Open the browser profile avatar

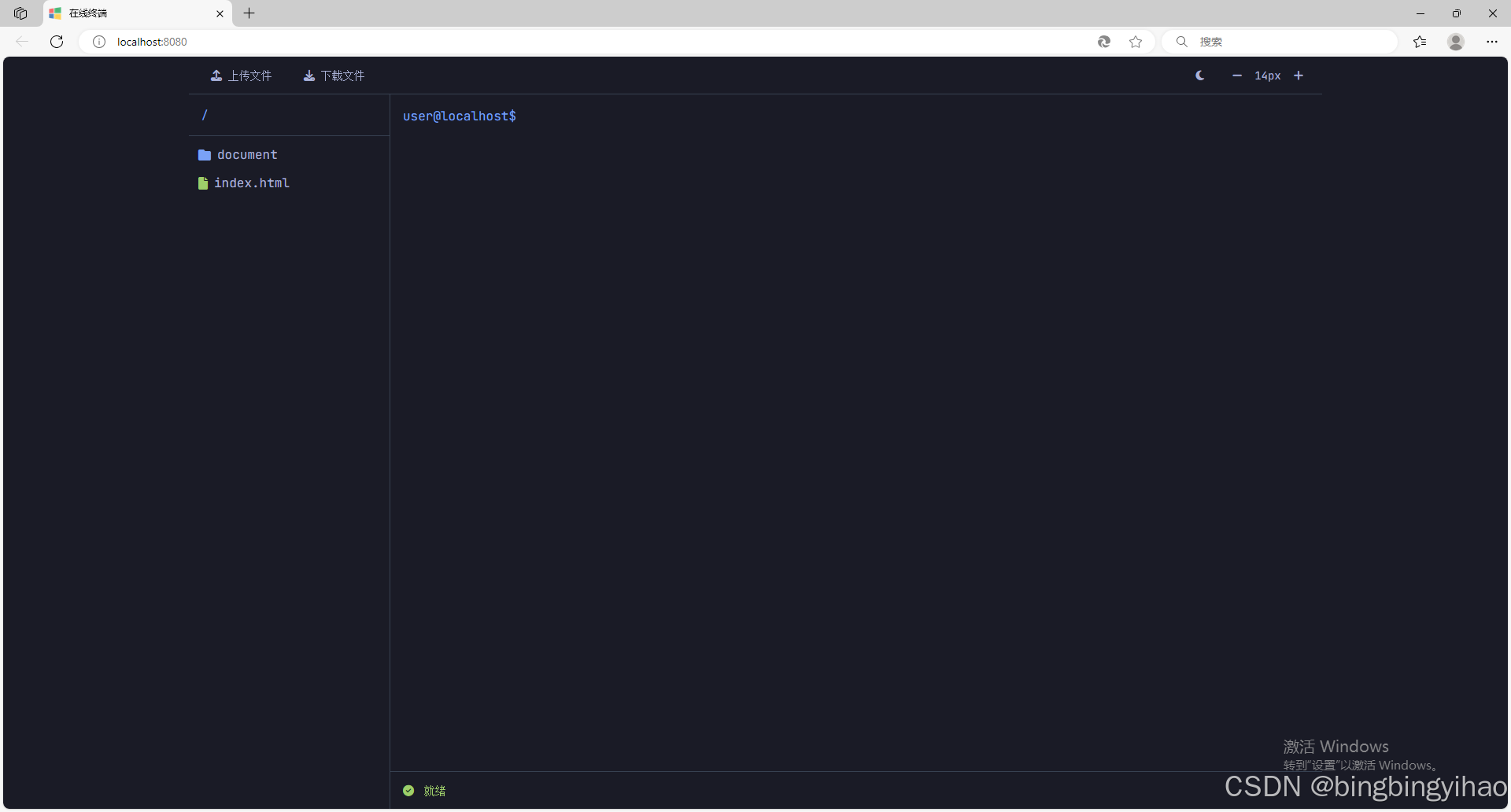pyautogui.click(x=1456, y=42)
